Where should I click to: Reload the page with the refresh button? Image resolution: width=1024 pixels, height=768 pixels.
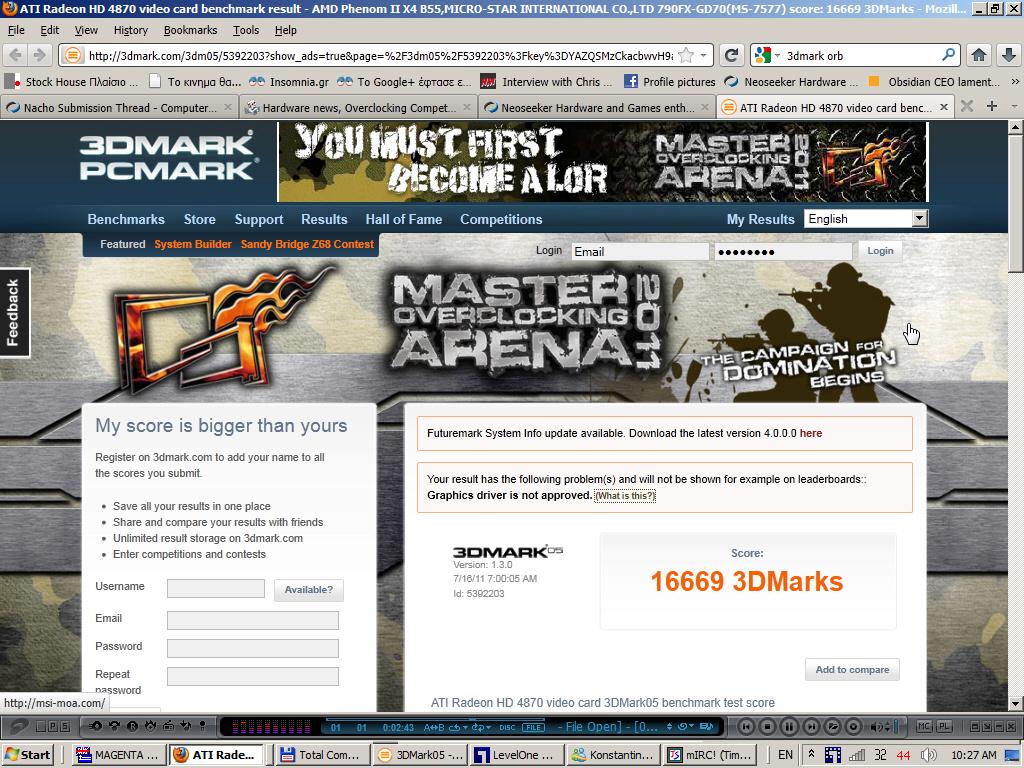731,56
